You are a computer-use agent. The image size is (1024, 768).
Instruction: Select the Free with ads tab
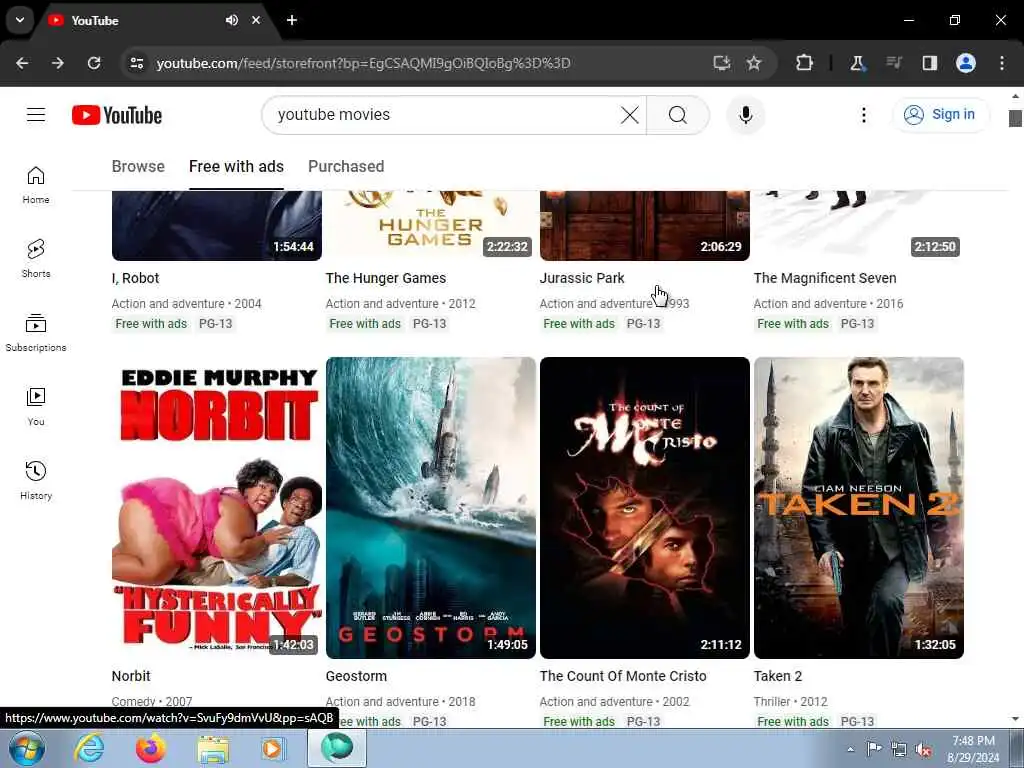[236, 167]
